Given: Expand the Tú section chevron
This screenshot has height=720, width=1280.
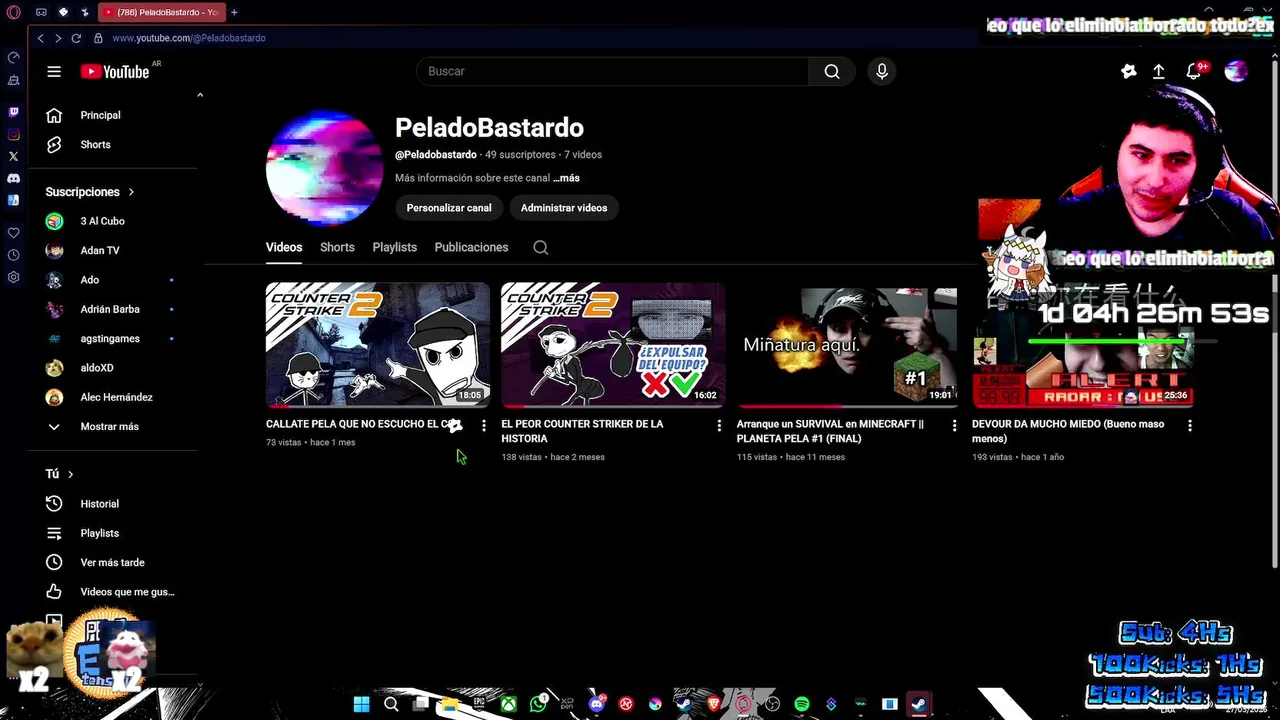Looking at the screenshot, I should pos(70,474).
